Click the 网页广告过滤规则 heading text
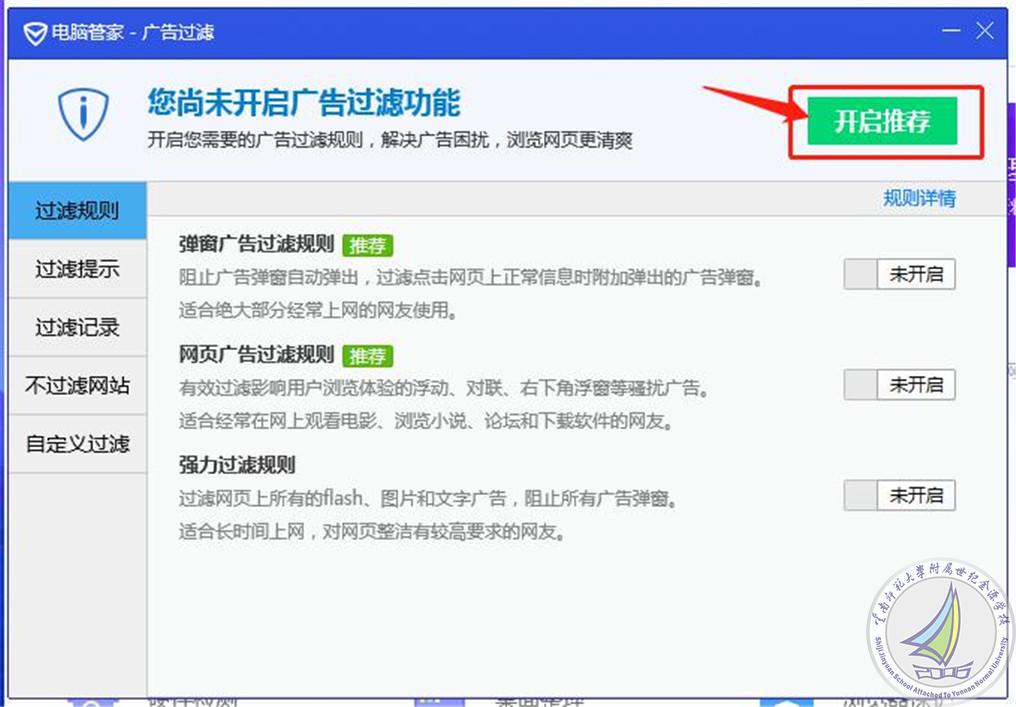The image size is (1016, 707). pos(256,355)
